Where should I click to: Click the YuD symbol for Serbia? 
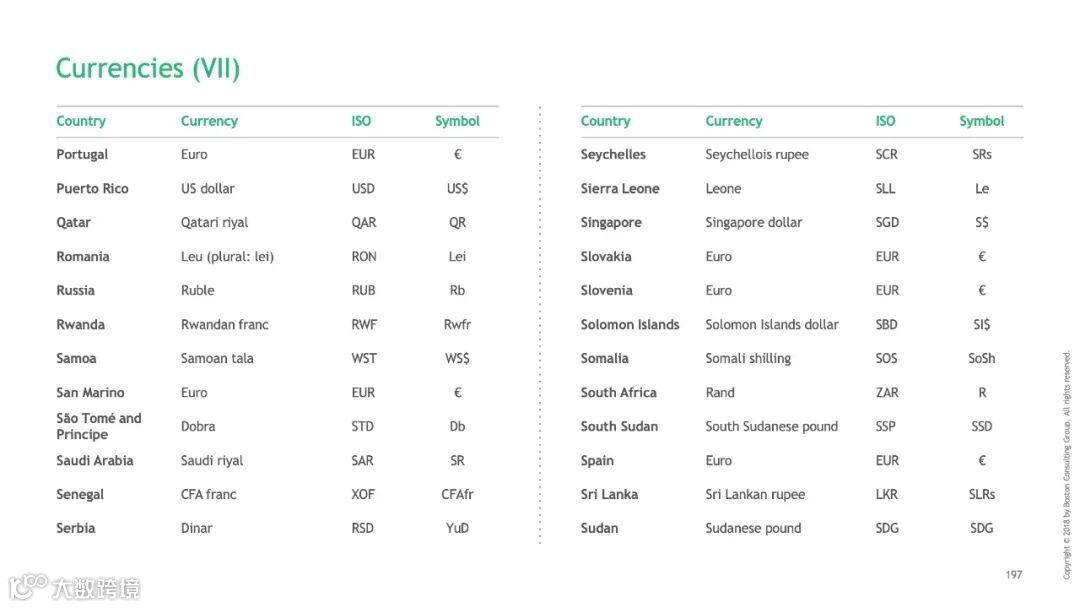click(457, 529)
